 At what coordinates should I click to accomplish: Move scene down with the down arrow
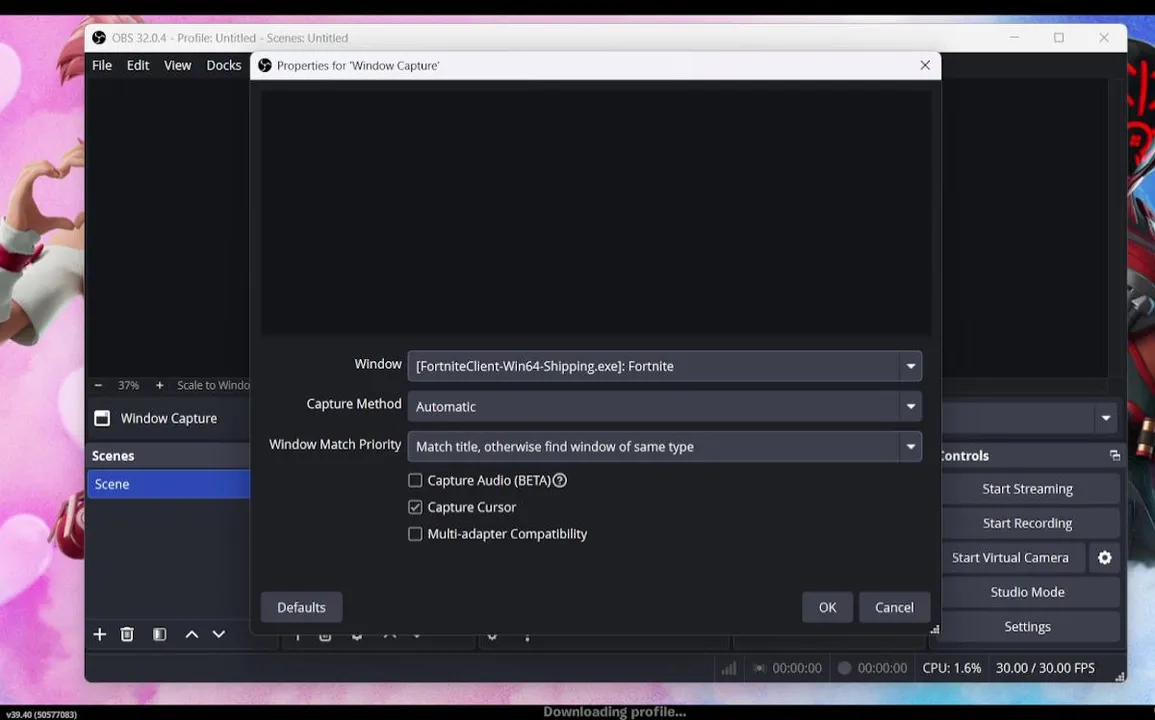219,635
